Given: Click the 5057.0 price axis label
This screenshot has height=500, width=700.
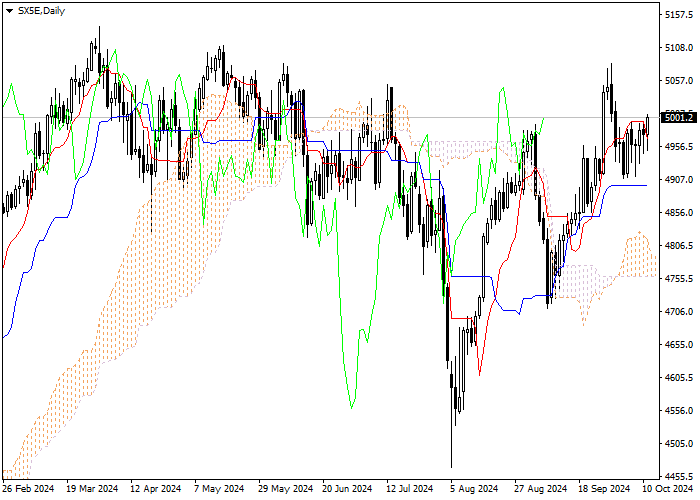Looking at the screenshot, I should 679,81.
